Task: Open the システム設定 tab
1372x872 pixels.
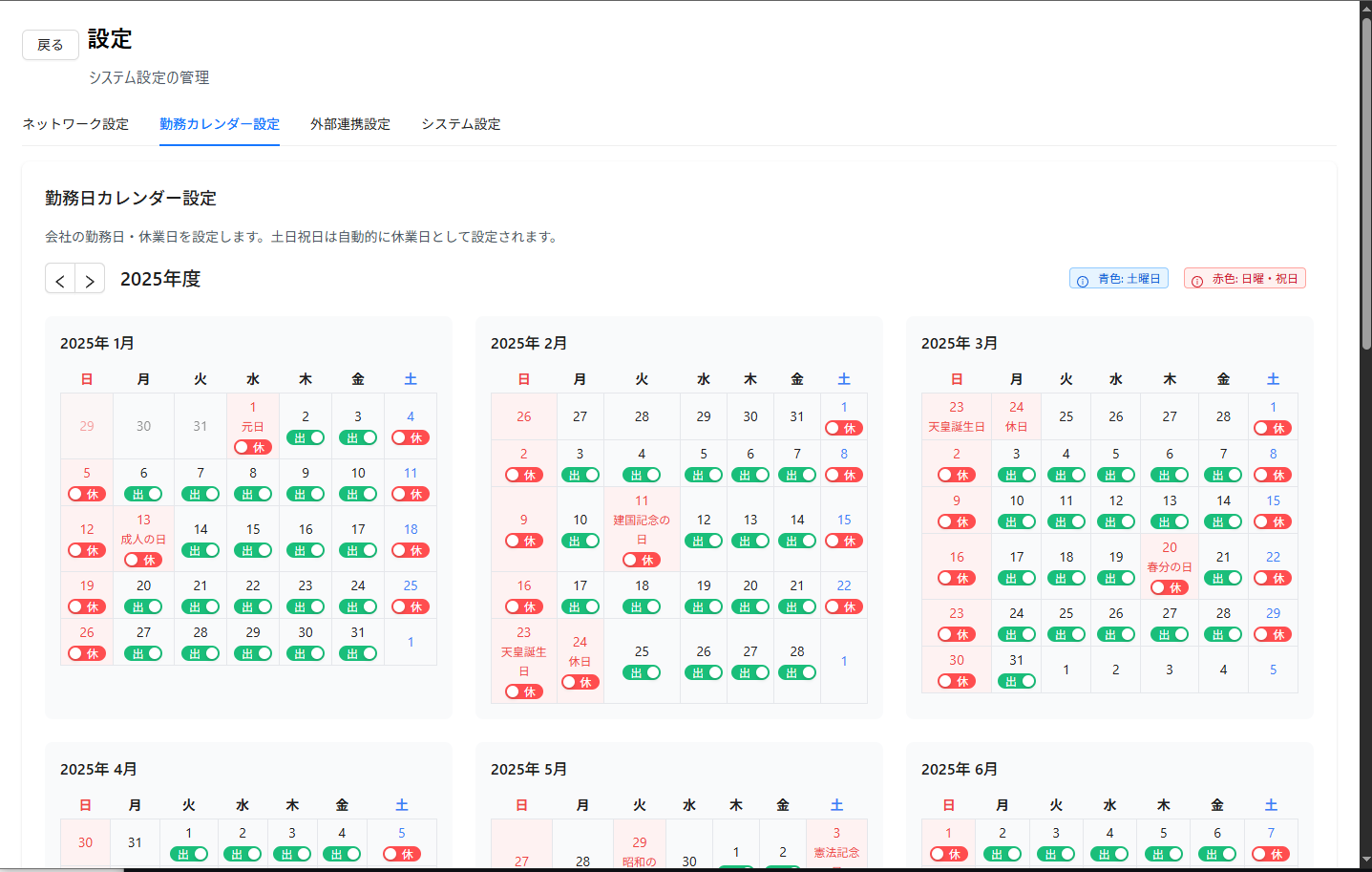Action: (461, 124)
